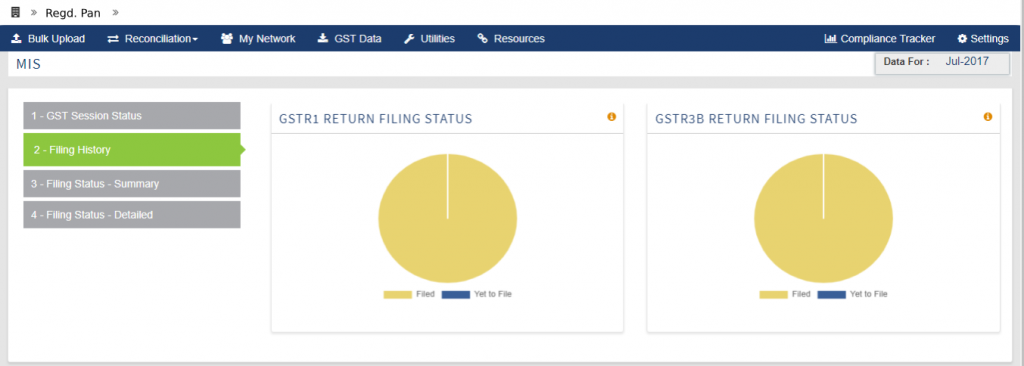Screen dimensions: 1024x366
Task: Open Filing Status - Summary tab
Action: tap(132, 184)
